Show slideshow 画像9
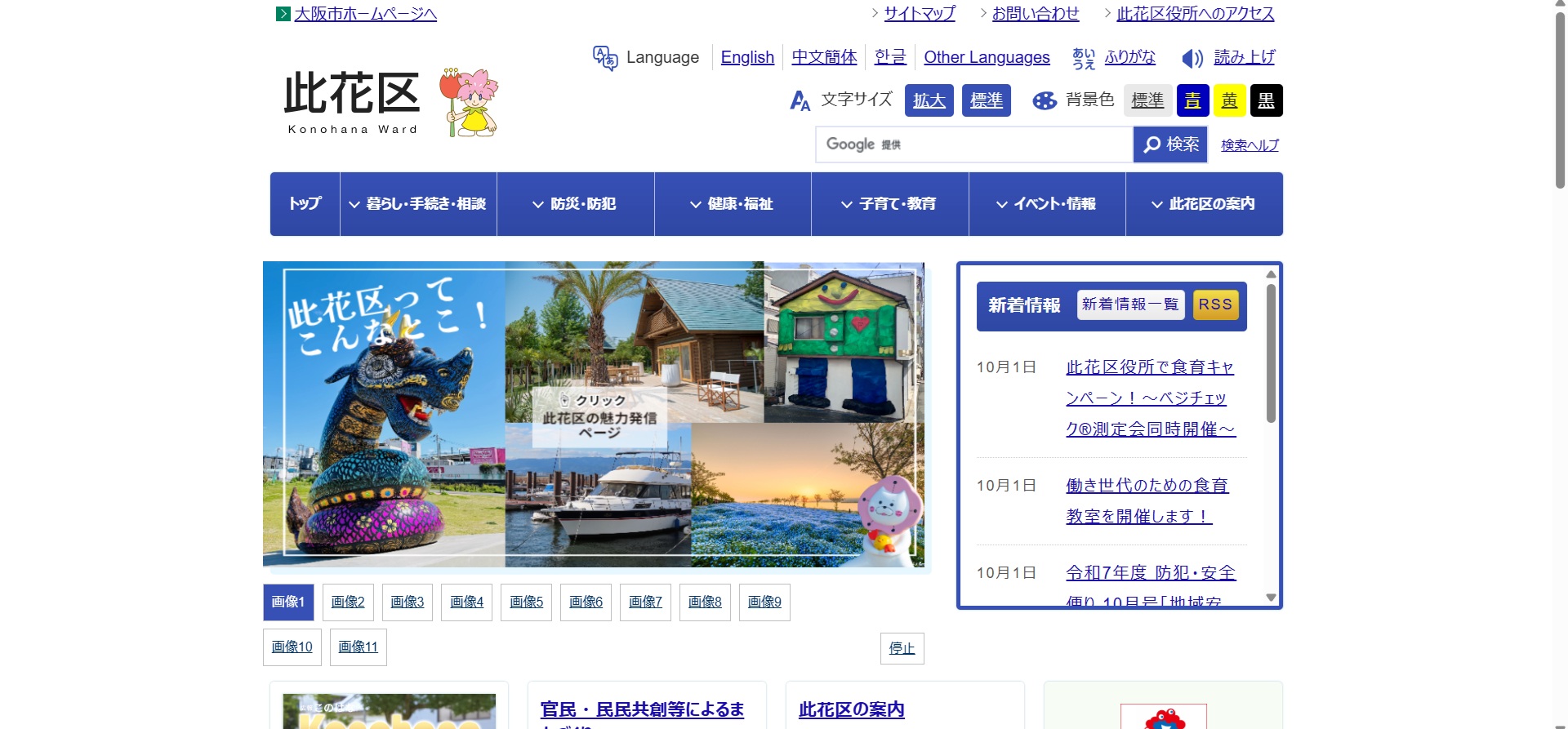This screenshot has width=1568, height=729. tap(765, 602)
